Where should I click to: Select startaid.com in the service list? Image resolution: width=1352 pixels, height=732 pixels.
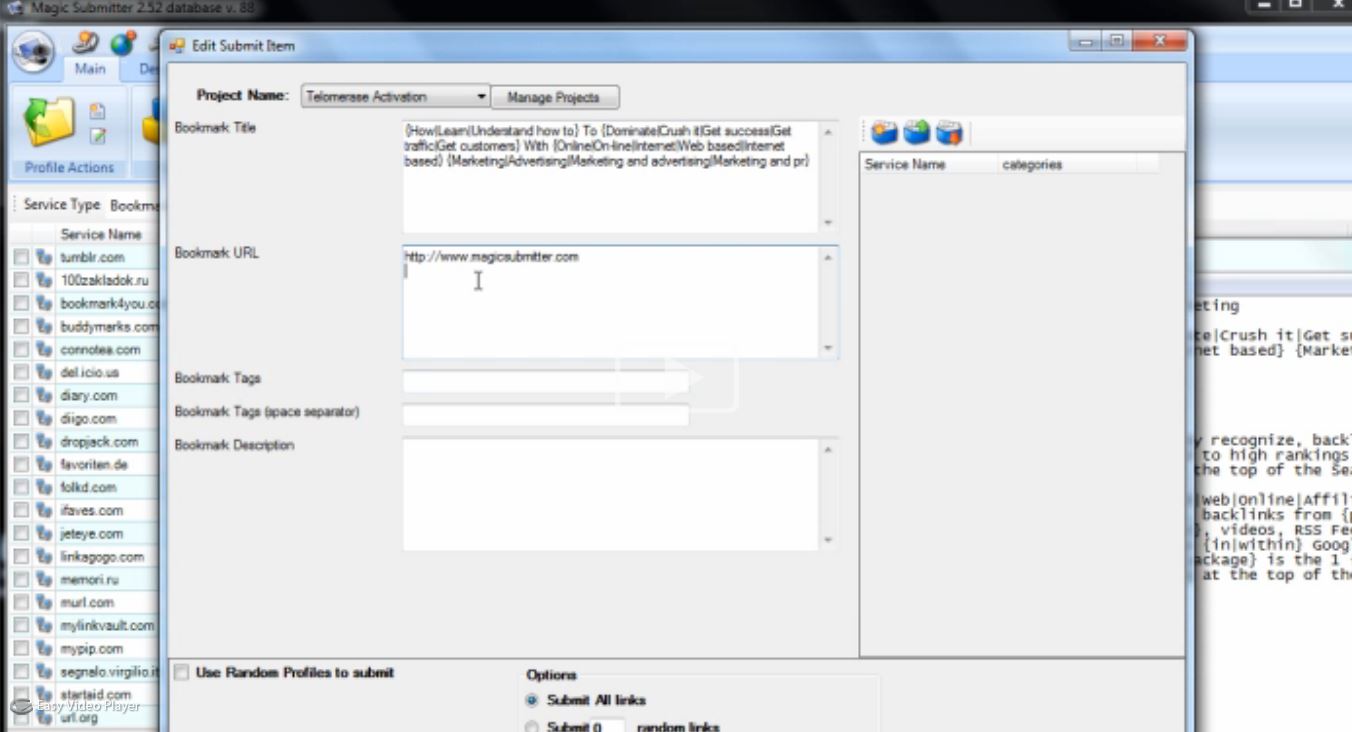[x=95, y=694]
